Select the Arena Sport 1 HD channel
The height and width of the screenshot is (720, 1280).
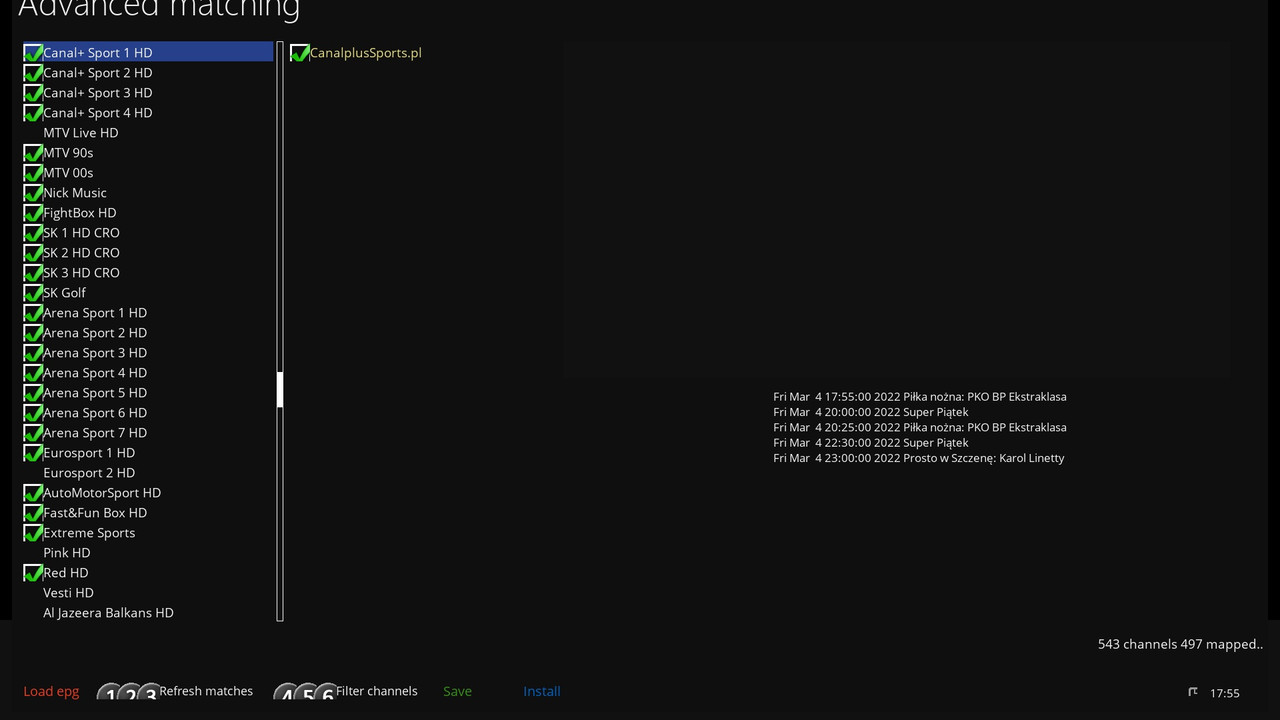click(148, 312)
